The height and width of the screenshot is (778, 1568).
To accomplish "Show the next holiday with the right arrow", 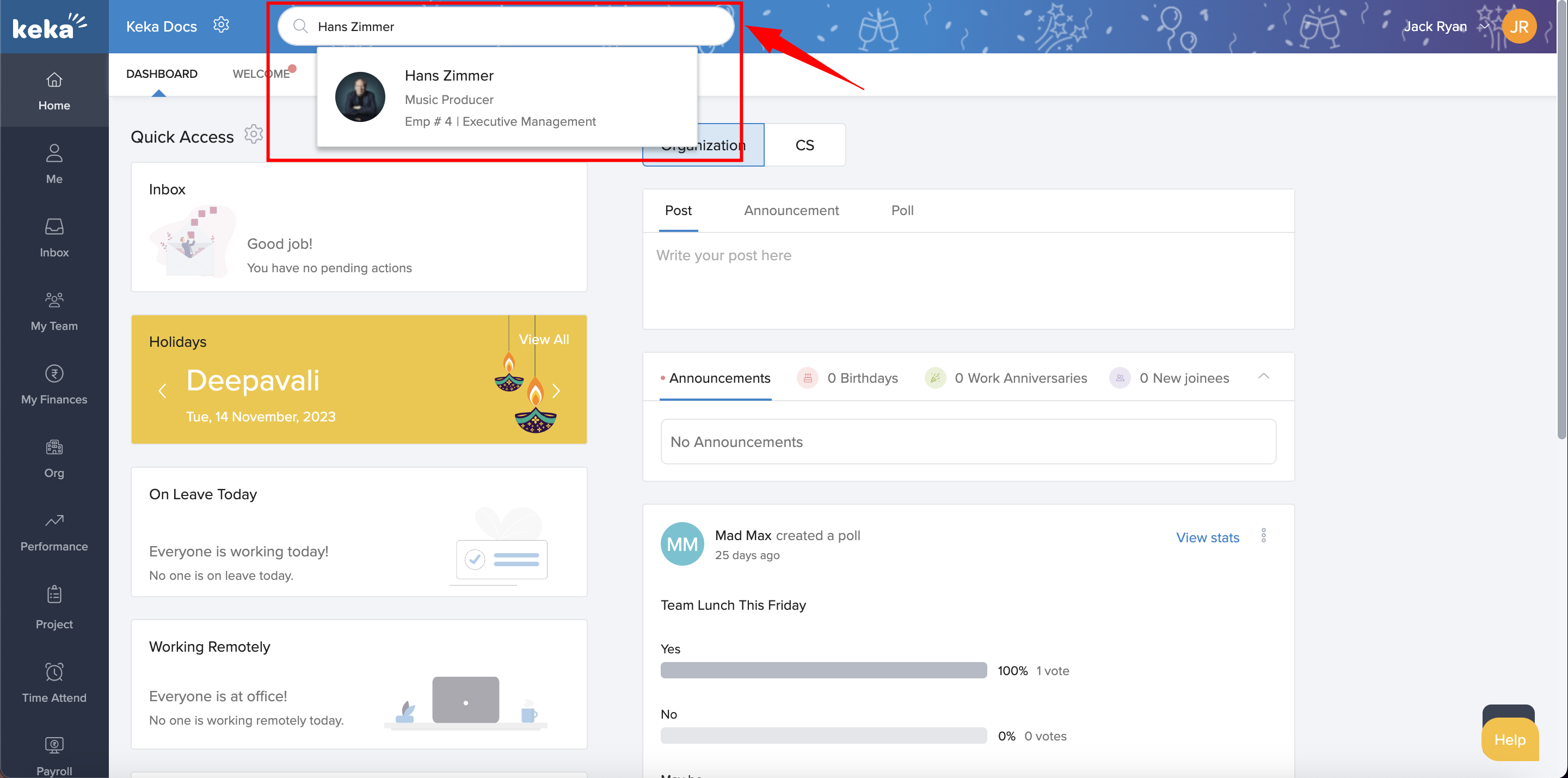I will [x=556, y=391].
